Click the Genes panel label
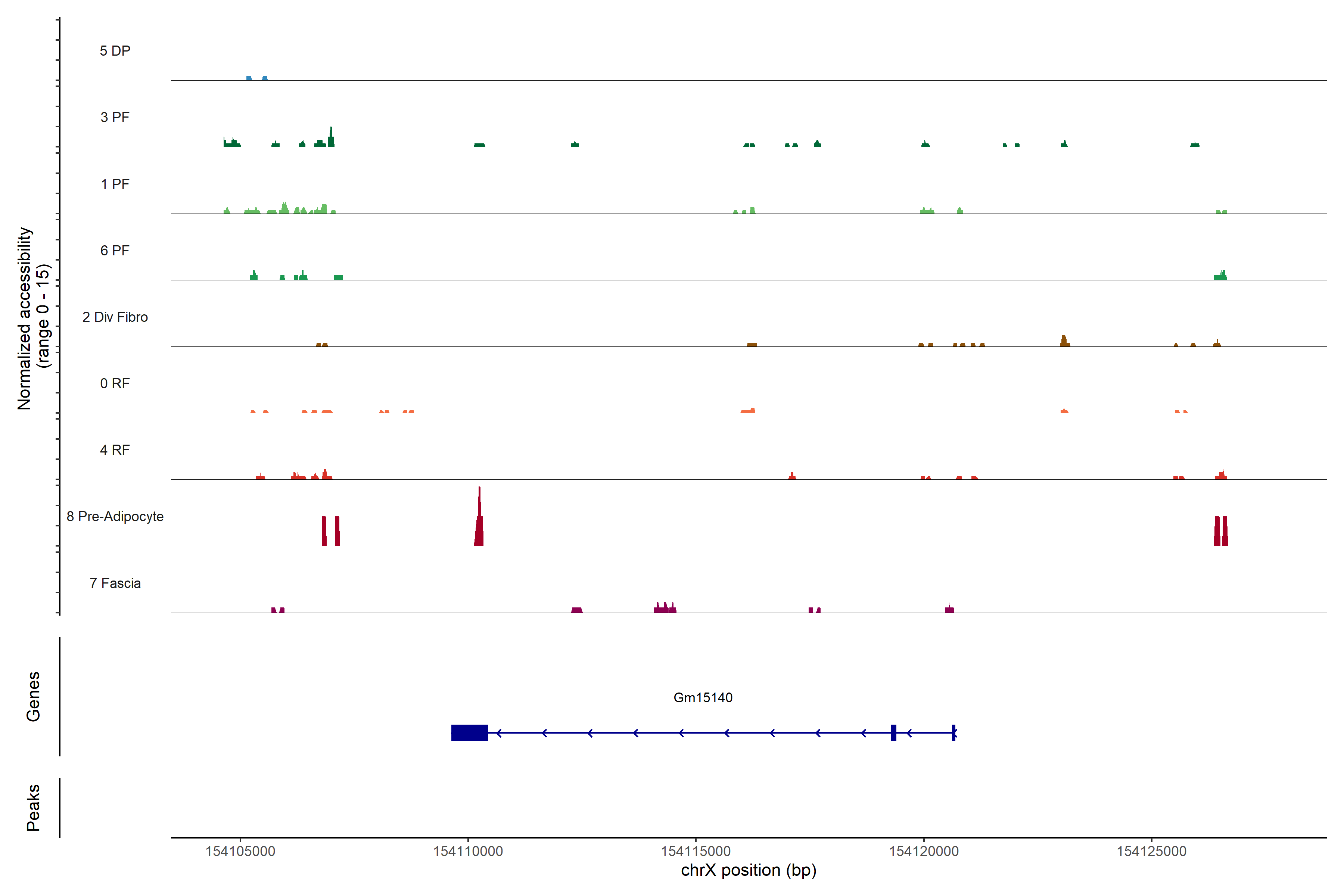The image size is (1344, 896). (x=33, y=696)
